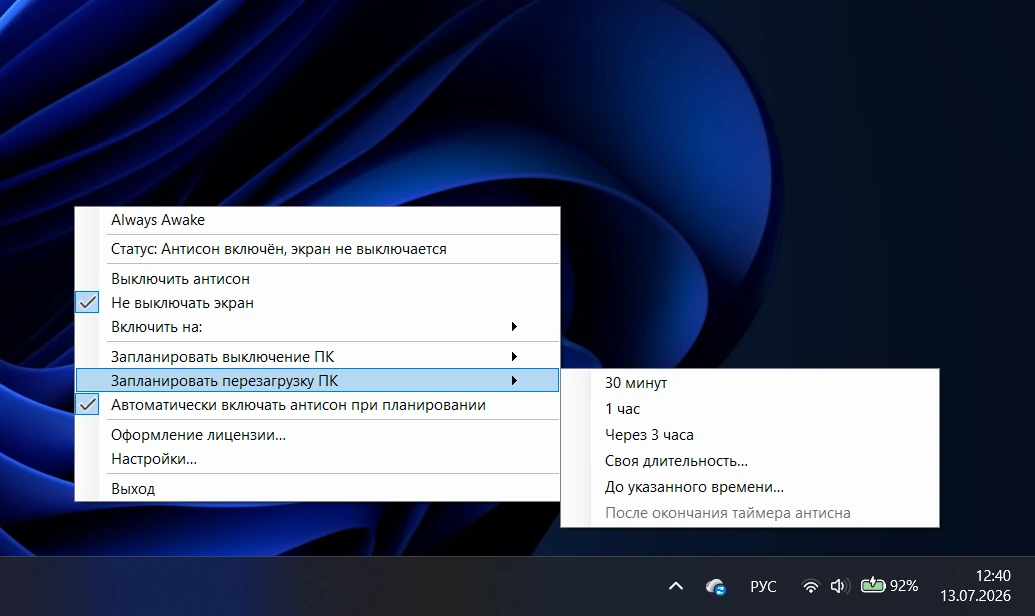Click the cloud sync tray icon
Viewport: 1035px width, 616px height.
point(715,586)
